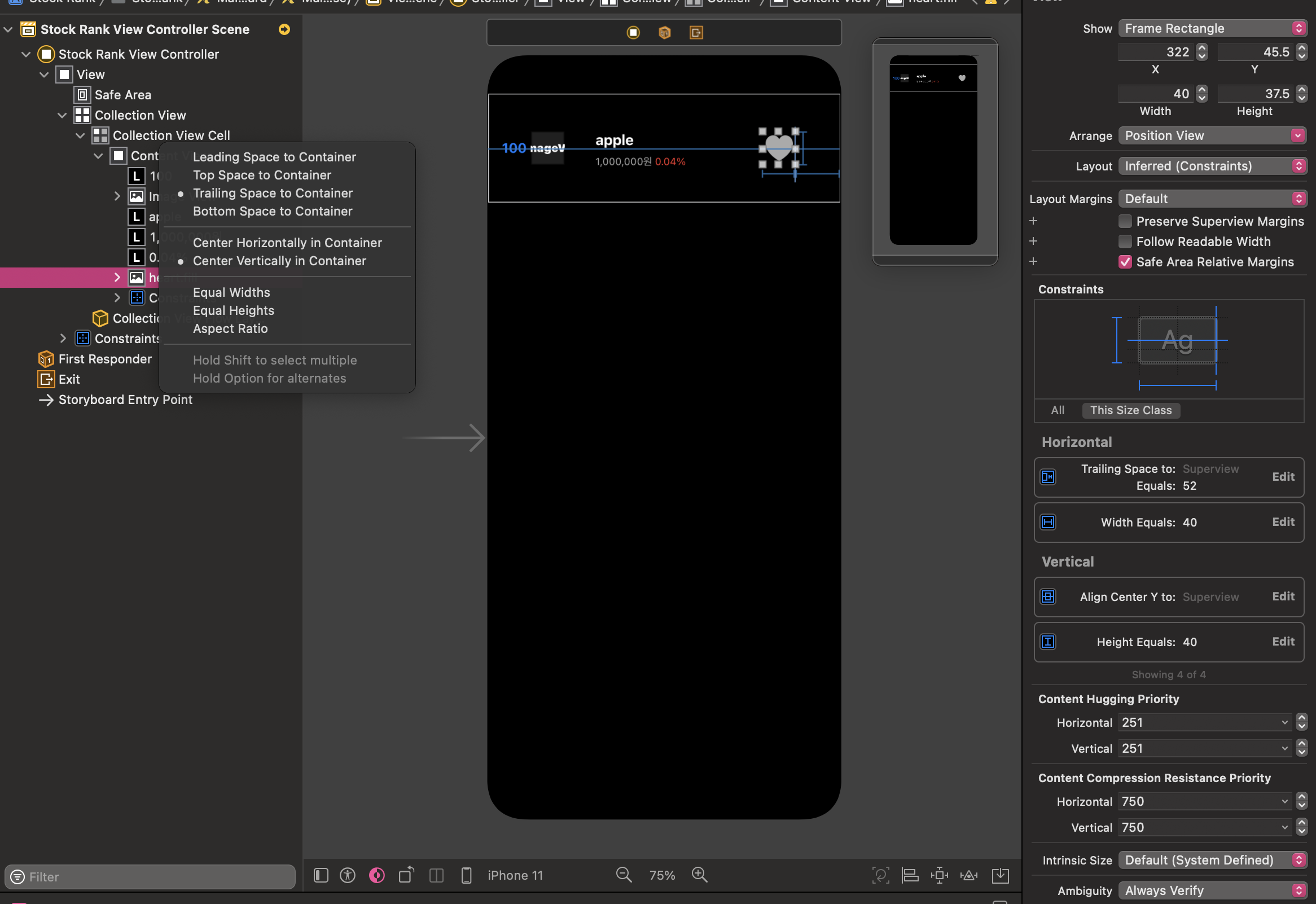The image size is (1316, 904).
Task: Edit the Trailing Space to Superview constraint
Action: tap(1283, 477)
